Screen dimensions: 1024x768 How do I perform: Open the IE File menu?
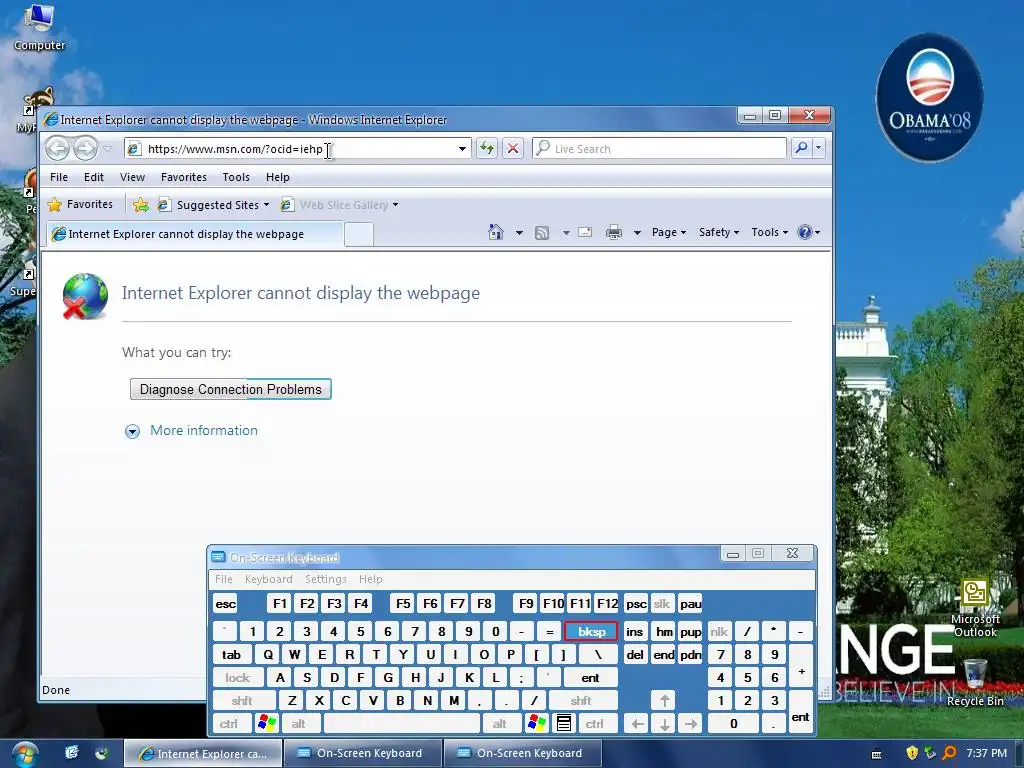[x=59, y=177]
